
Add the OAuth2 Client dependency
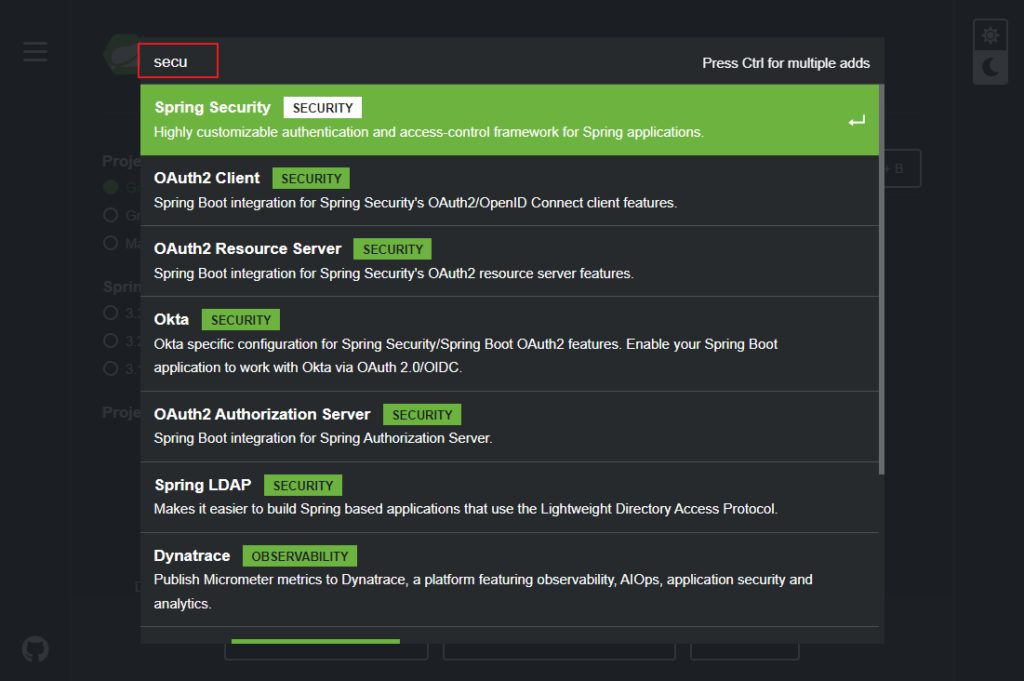509,190
